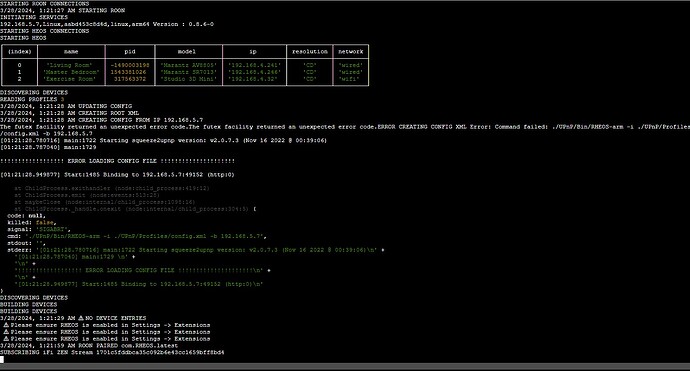690x371 pixels.
Task: Click the 'wifi' network cell
Action: (x=349, y=79)
